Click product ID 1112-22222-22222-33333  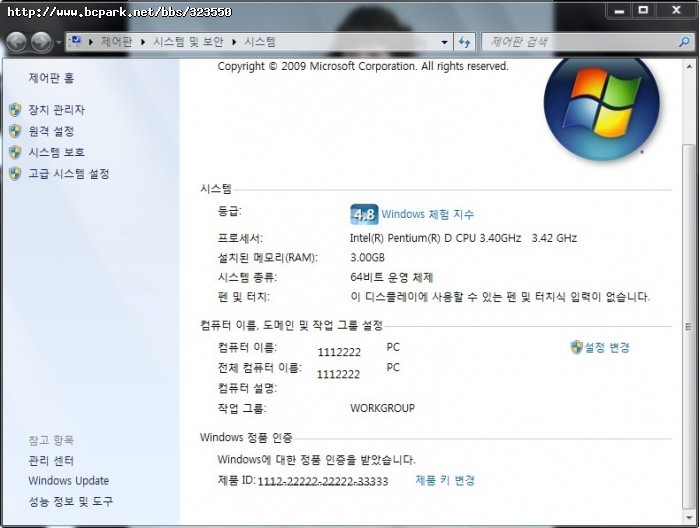[x=323, y=481]
